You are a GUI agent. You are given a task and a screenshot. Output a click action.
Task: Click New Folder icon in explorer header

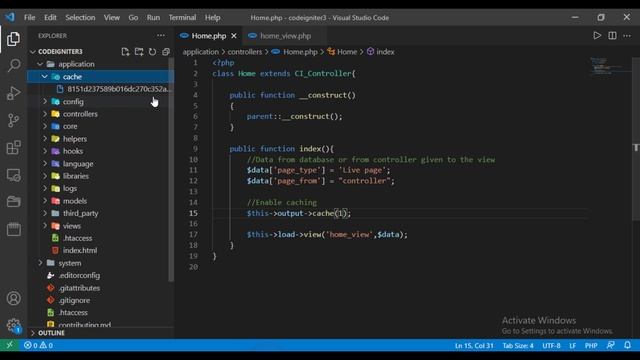(x=139, y=51)
